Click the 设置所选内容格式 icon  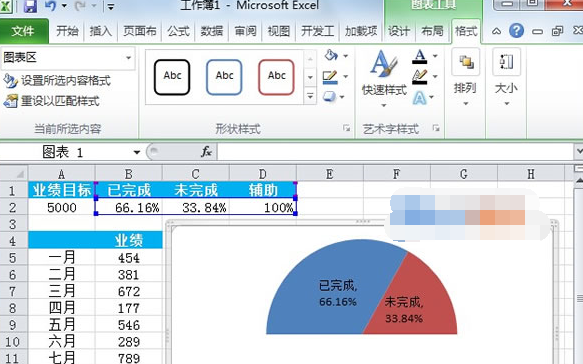(x=10, y=81)
